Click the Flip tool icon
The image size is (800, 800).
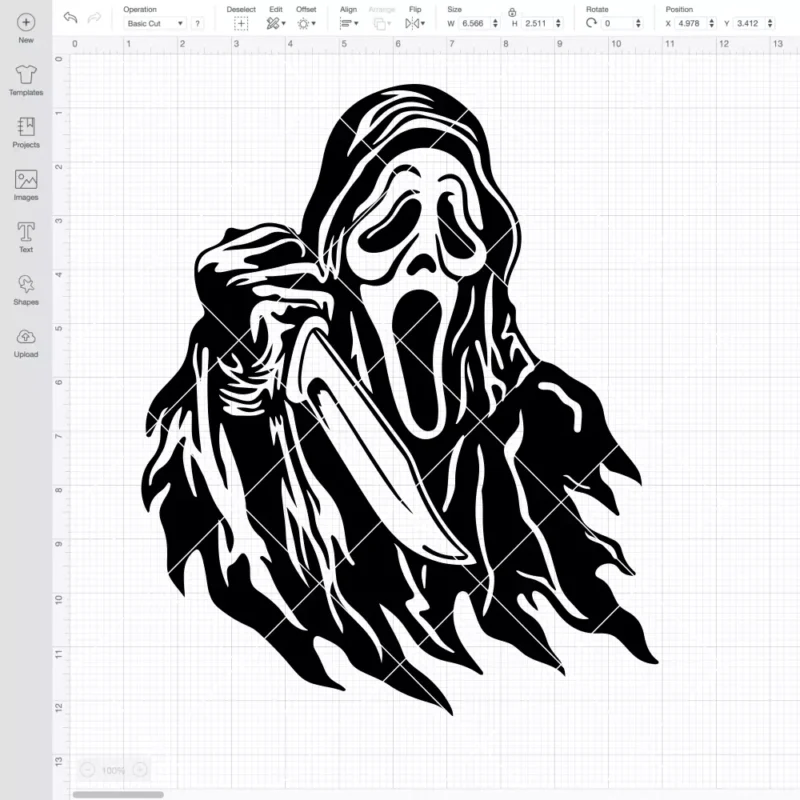412,23
